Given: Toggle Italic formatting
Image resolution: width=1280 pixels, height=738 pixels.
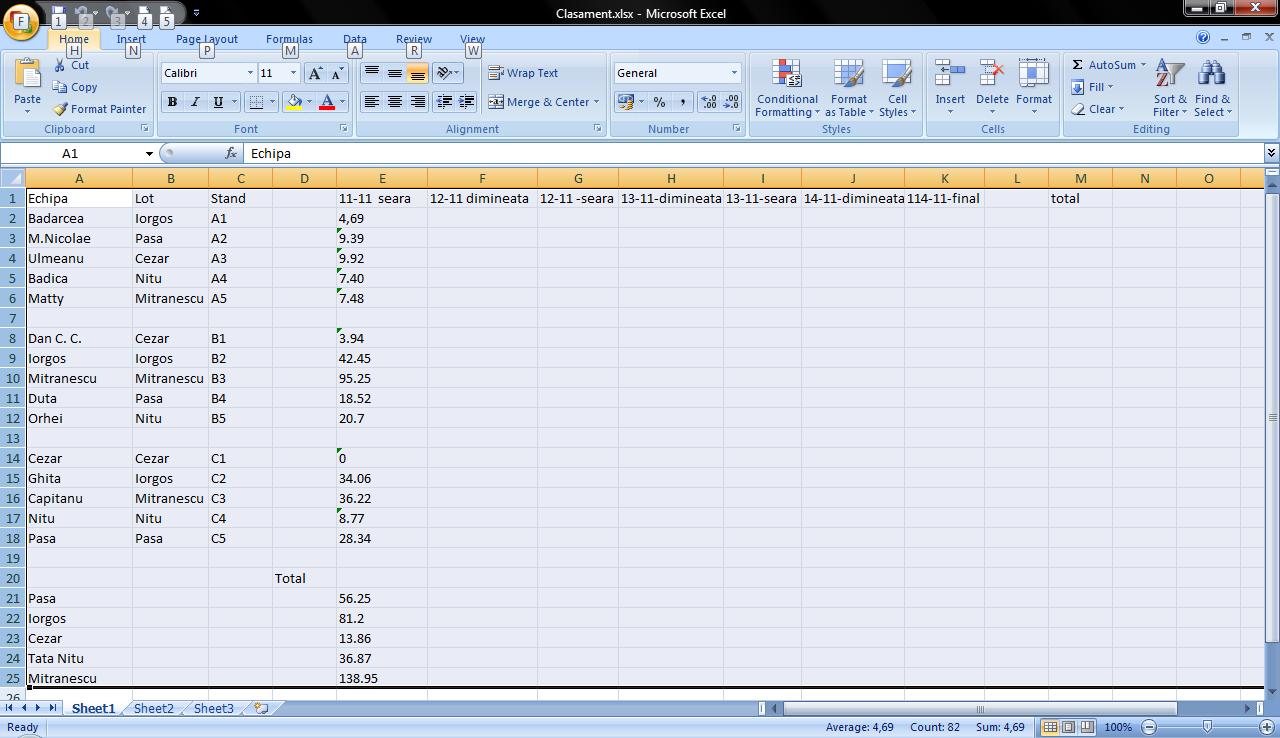Looking at the screenshot, I should coord(195,102).
